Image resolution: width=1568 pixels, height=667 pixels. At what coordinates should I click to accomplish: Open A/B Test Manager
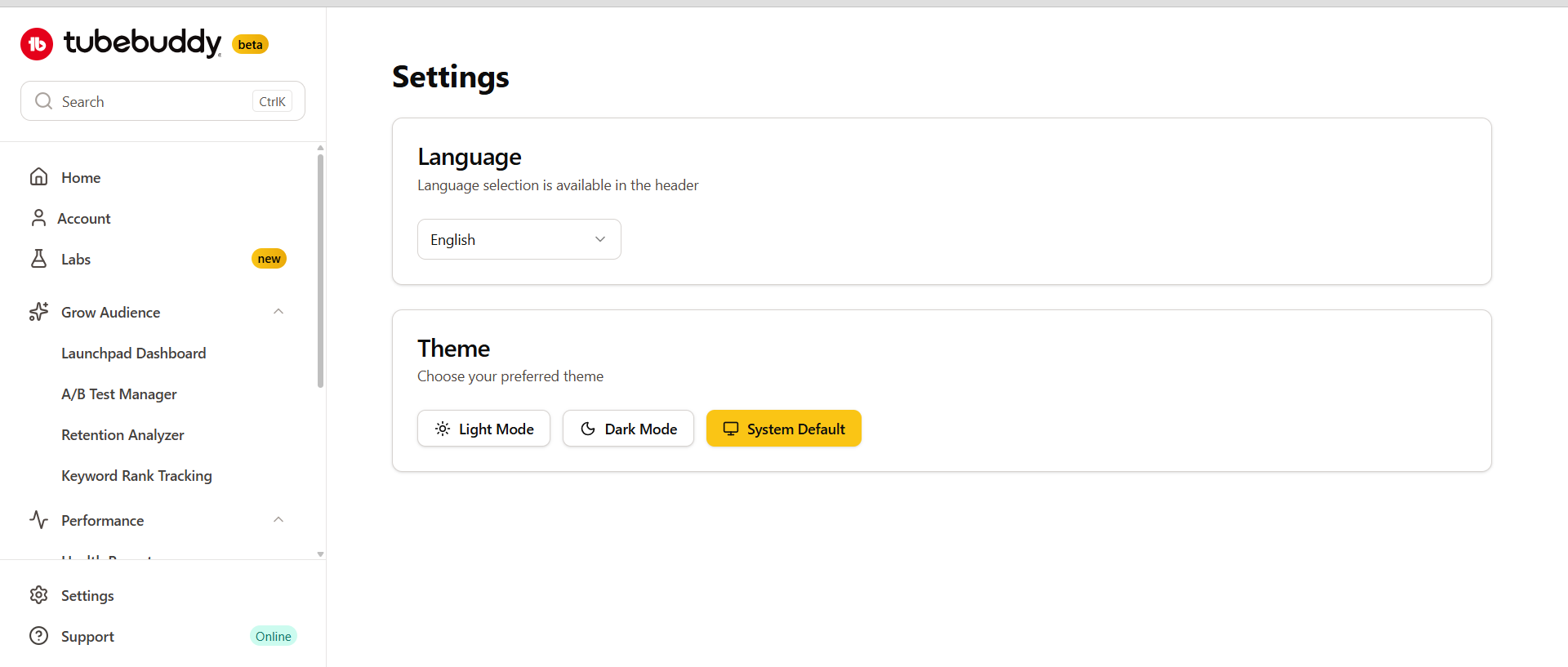pyautogui.click(x=119, y=394)
